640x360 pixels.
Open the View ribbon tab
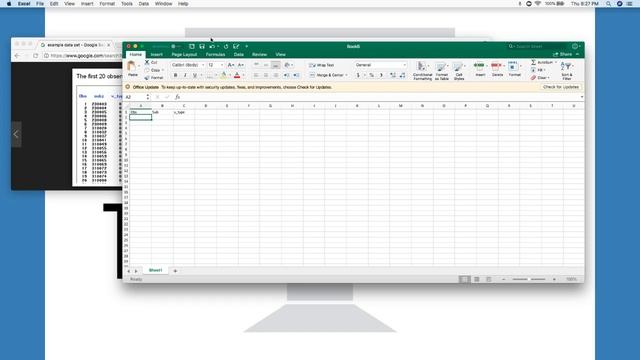point(280,55)
